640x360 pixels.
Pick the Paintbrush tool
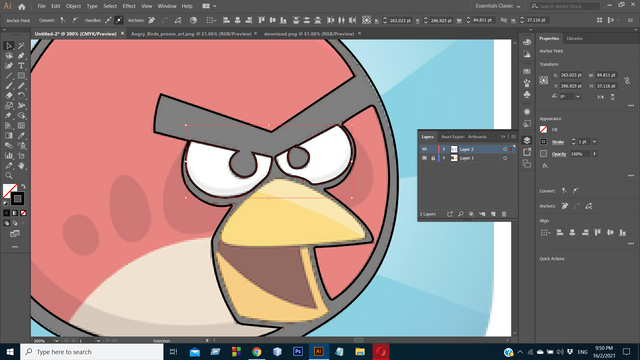pos(9,86)
